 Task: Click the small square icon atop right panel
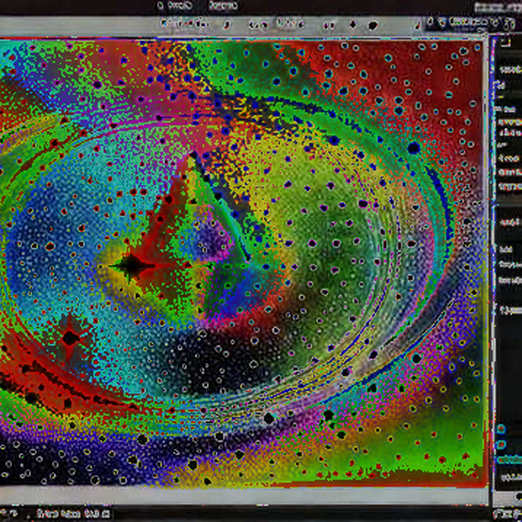pos(506,42)
